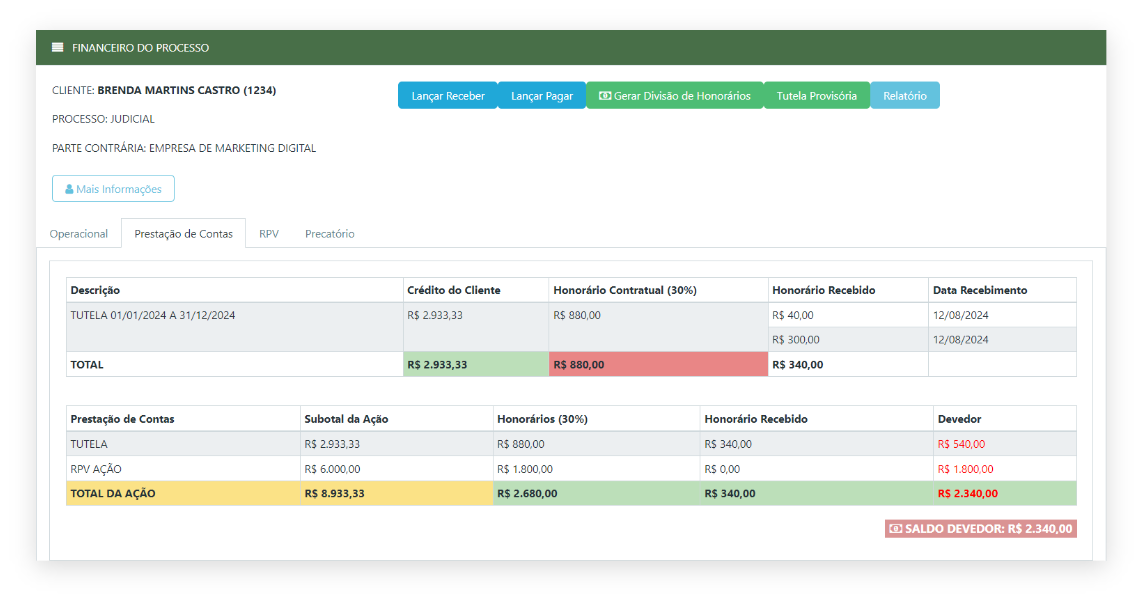Click the money icon in Gerar Divisão button
This screenshot has height=603, width=1143.
coord(605,96)
